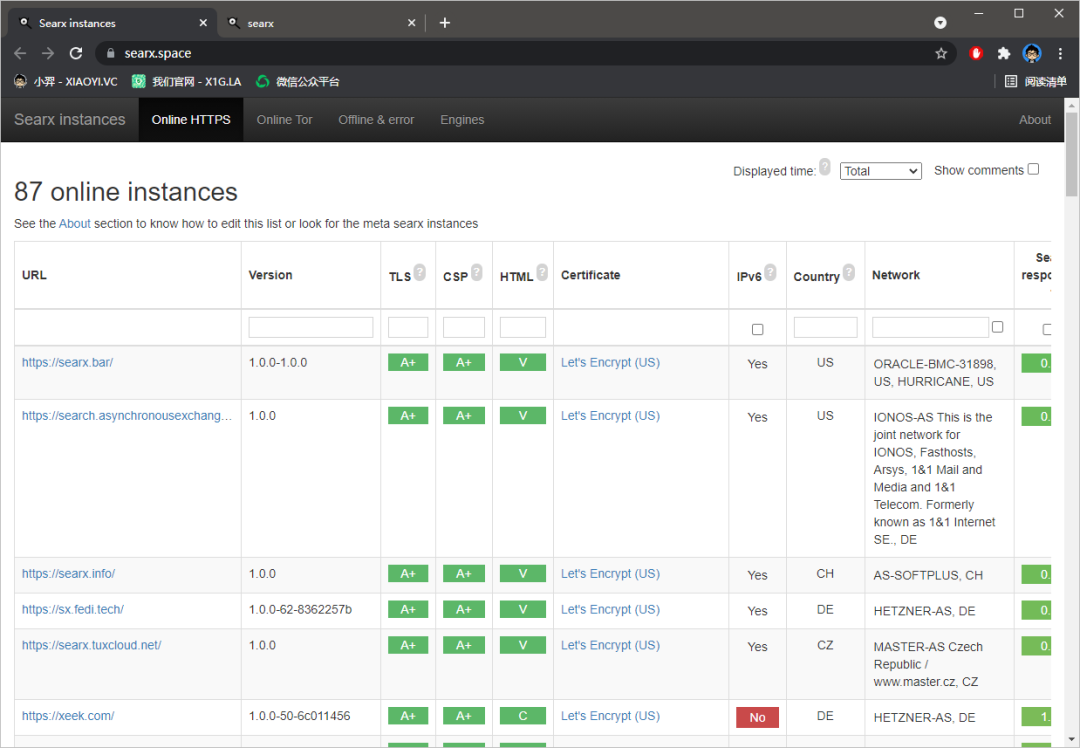This screenshot has width=1080, height=748.
Task: Click the browser back arrow icon
Action: tap(20, 54)
